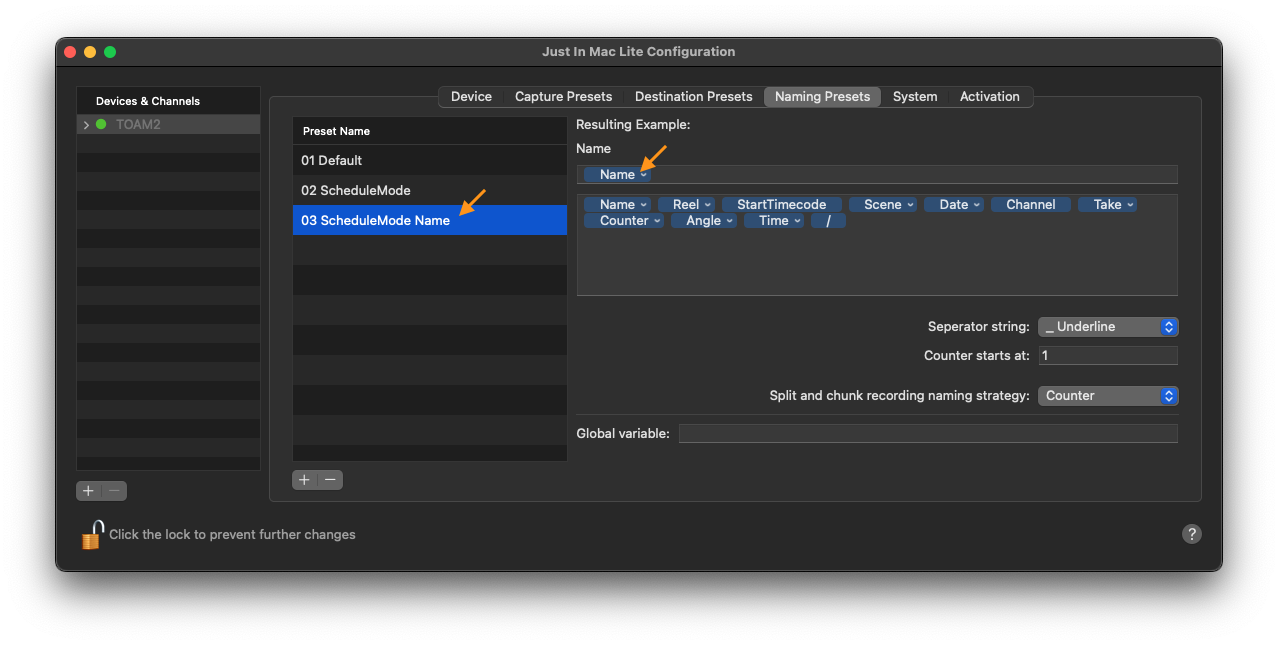Viewport: 1278px width, 645px height.
Task: Select TOAM2 in Devices & Channels list
Action: (x=168, y=125)
